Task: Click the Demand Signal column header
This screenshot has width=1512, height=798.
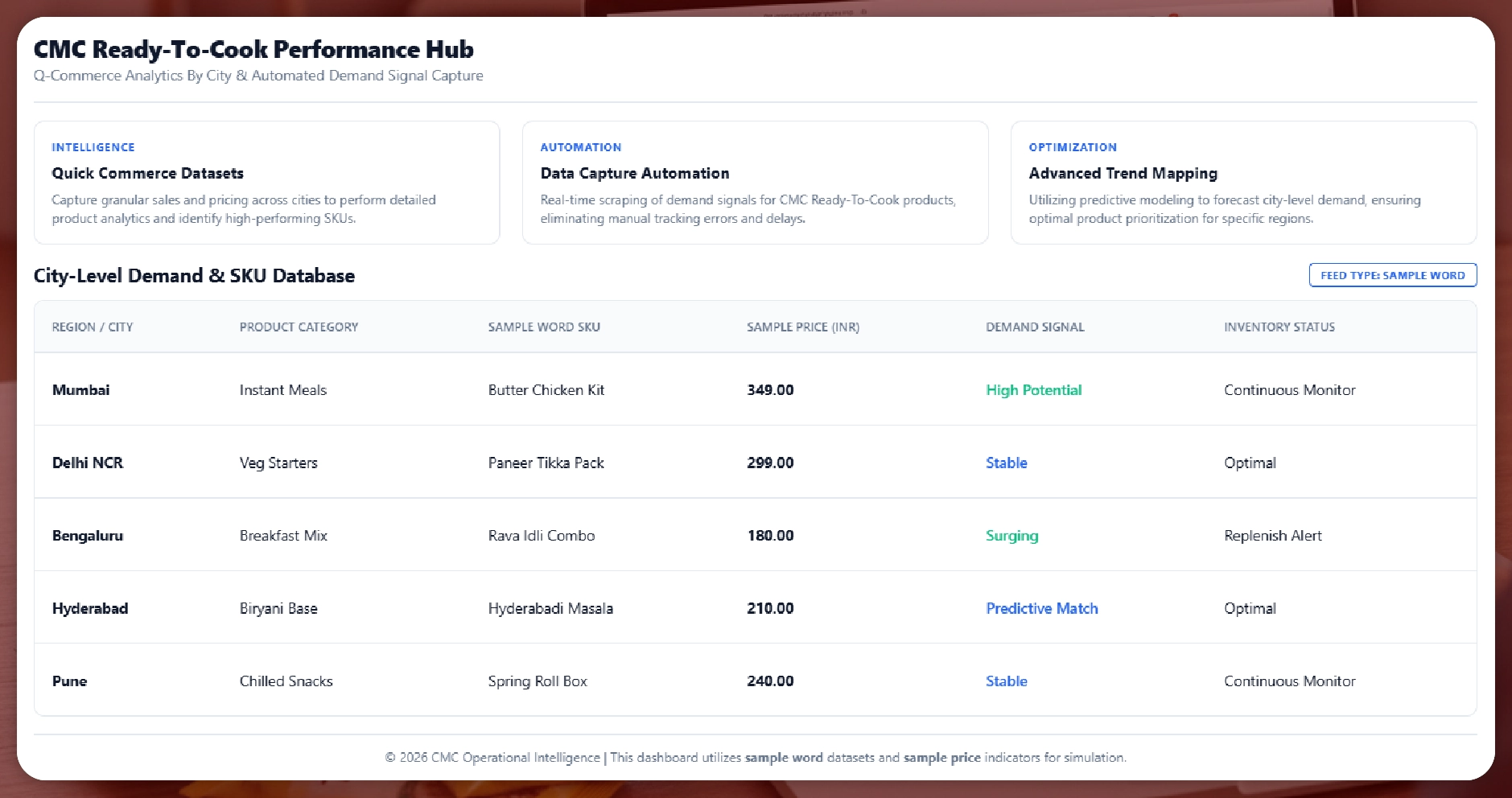Action: click(x=1035, y=327)
